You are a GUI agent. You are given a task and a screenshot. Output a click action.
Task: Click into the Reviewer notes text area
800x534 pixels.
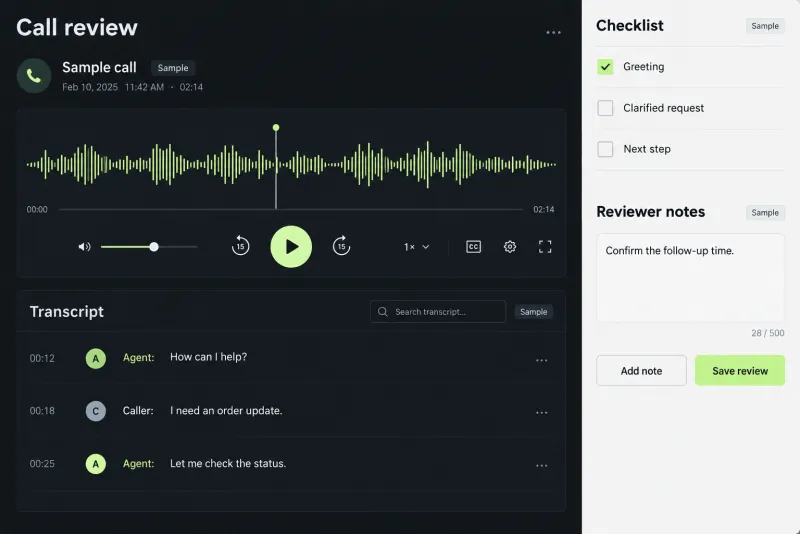pos(690,278)
